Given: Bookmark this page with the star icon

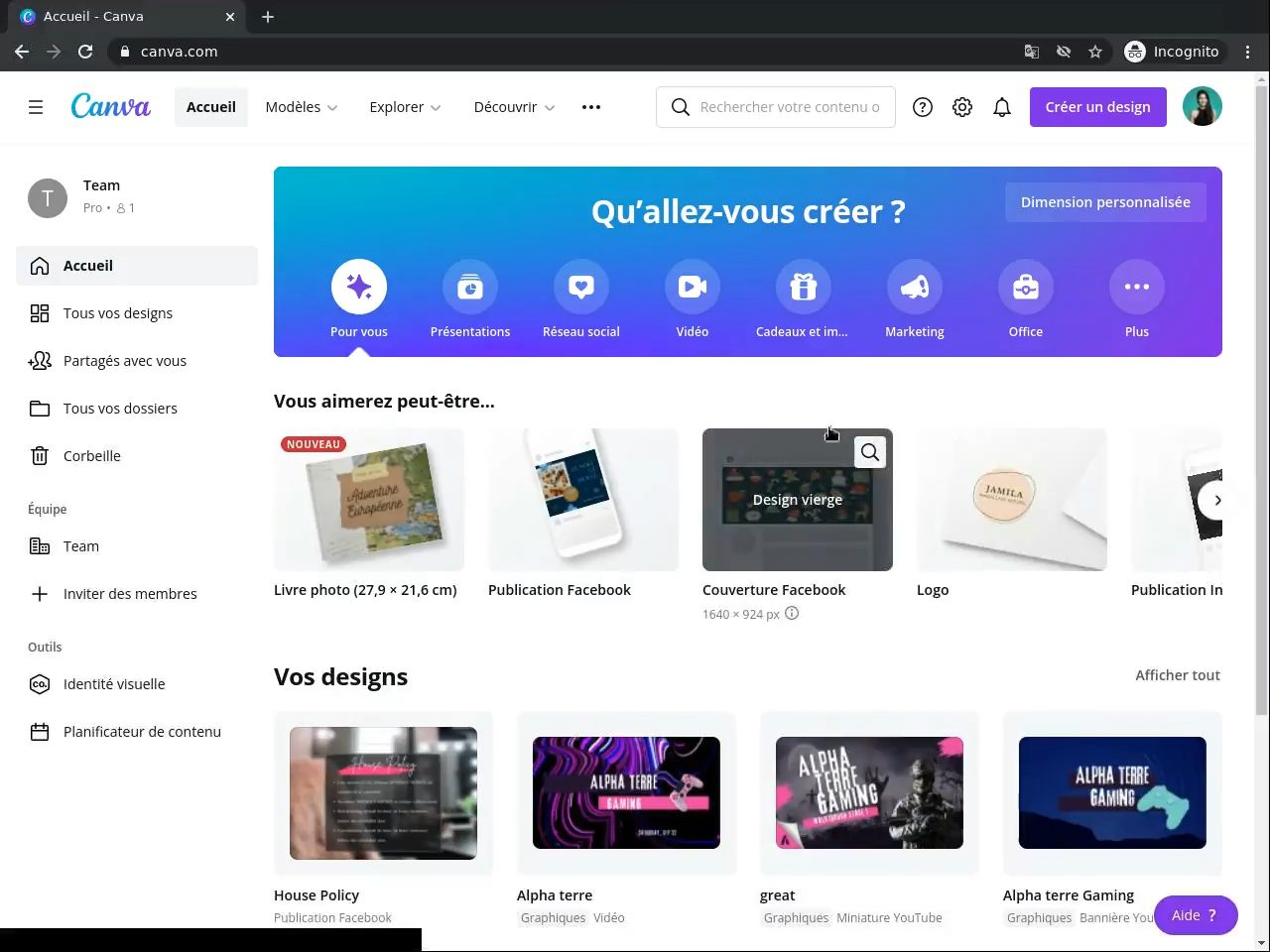Looking at the screenshot, I should click(1095, 52).
